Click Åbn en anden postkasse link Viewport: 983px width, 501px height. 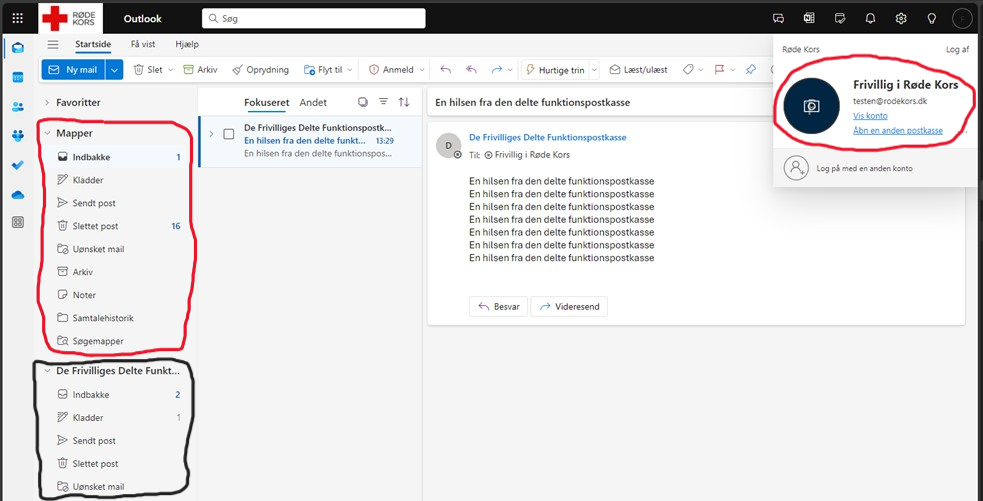898,130
